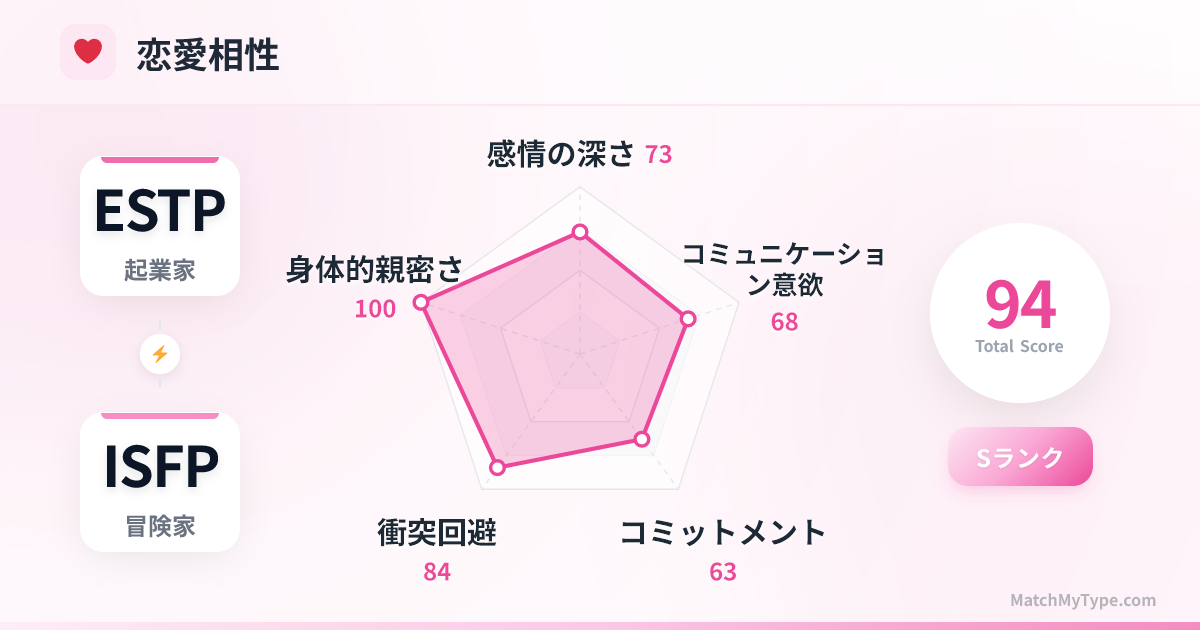Click the score value 100
Image resolution: width=1200 pixels, height=630 pixels.
tap(375, 309)
